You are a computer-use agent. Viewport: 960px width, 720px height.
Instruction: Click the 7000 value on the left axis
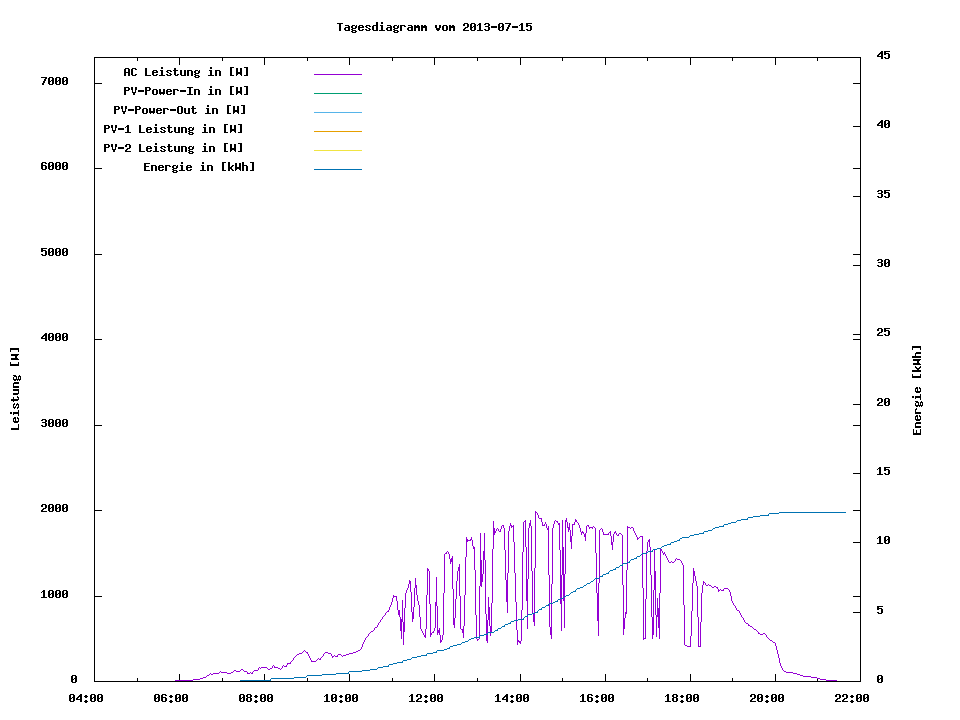pyautogui.click(x=54, y=81)
